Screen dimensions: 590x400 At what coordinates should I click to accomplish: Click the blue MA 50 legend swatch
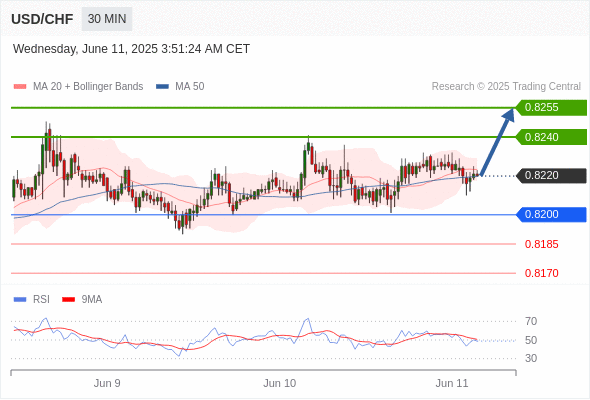pyautogui.click(x=162, y=87)
